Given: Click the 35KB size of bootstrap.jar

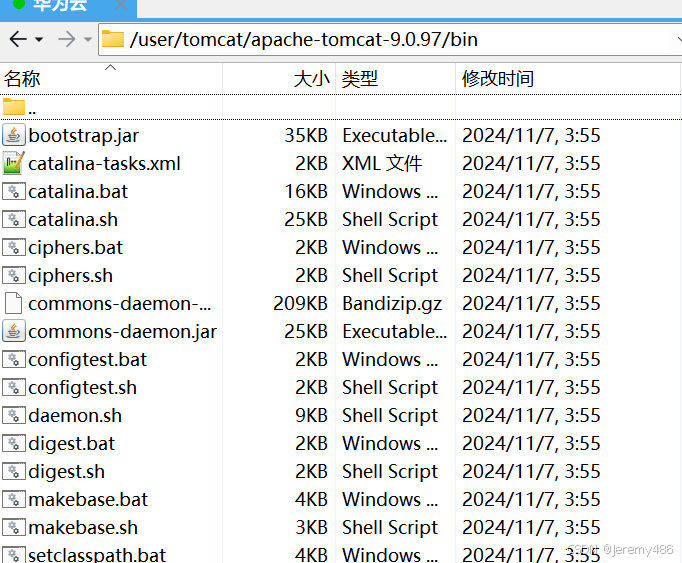Looking at the screenshot, I should 306,135.
